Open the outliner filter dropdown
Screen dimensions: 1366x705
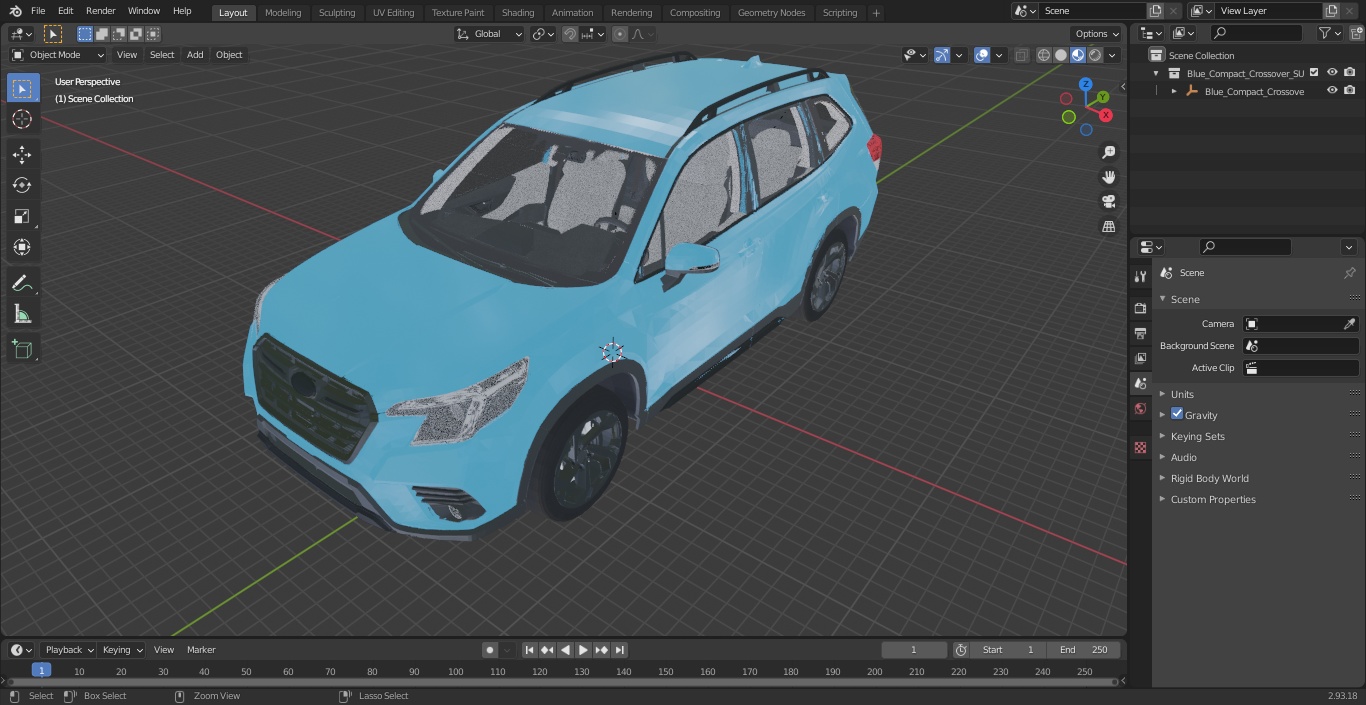tap(1330, 33)
